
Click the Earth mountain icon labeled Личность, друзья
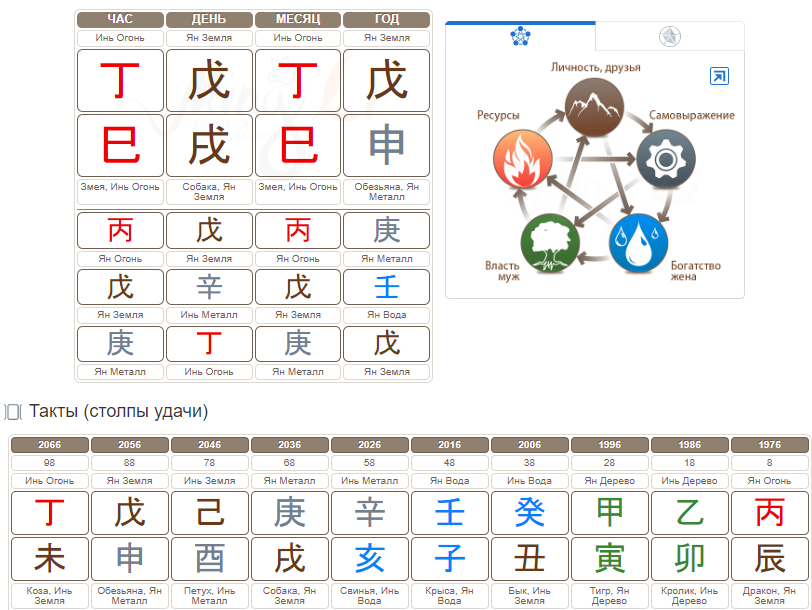(594, 103)
